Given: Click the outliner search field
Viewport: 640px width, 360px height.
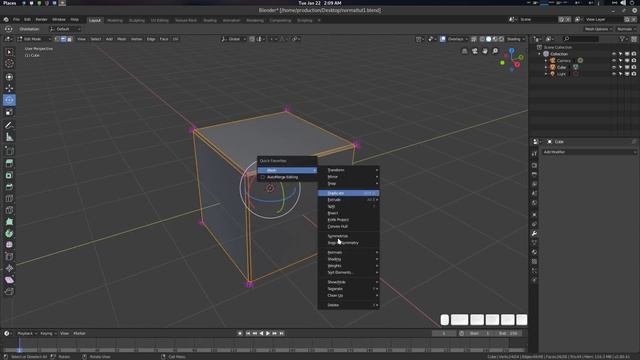Looking at the screenshot, I should (x=580, y=39).
